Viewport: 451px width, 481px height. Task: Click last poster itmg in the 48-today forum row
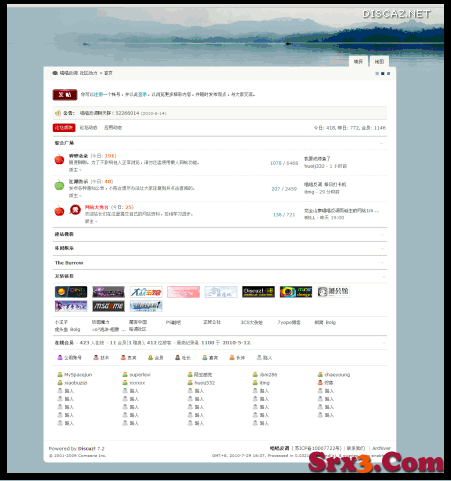coord(309,192)
